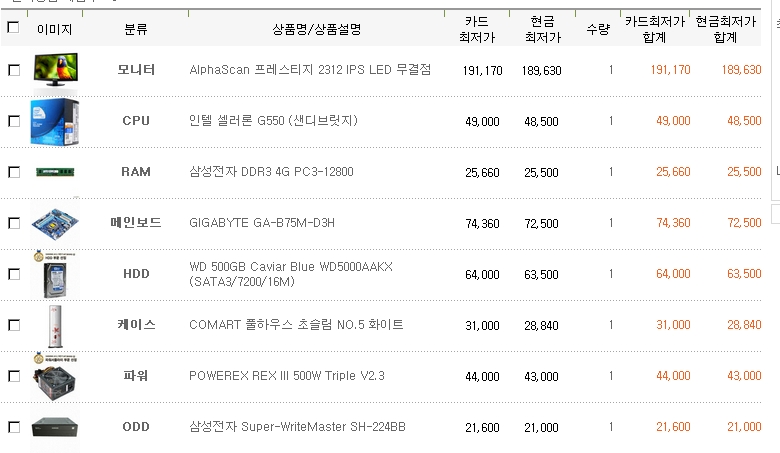Click the WD hard drive image

click(55, 274)
